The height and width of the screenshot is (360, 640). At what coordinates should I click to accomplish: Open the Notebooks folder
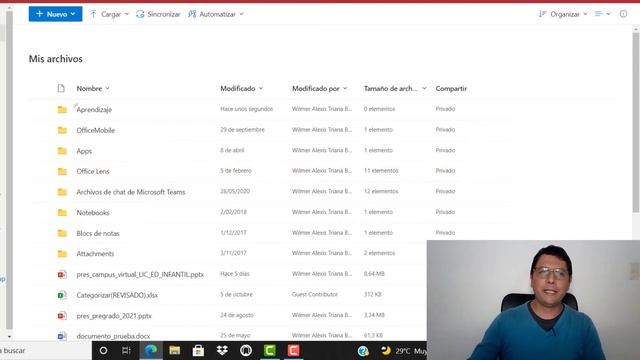[93, 212]
